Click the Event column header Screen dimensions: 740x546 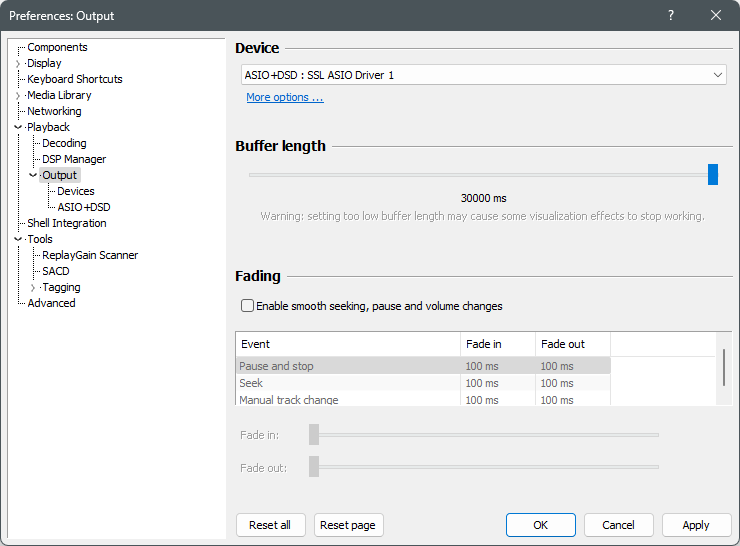pos(348,344)
